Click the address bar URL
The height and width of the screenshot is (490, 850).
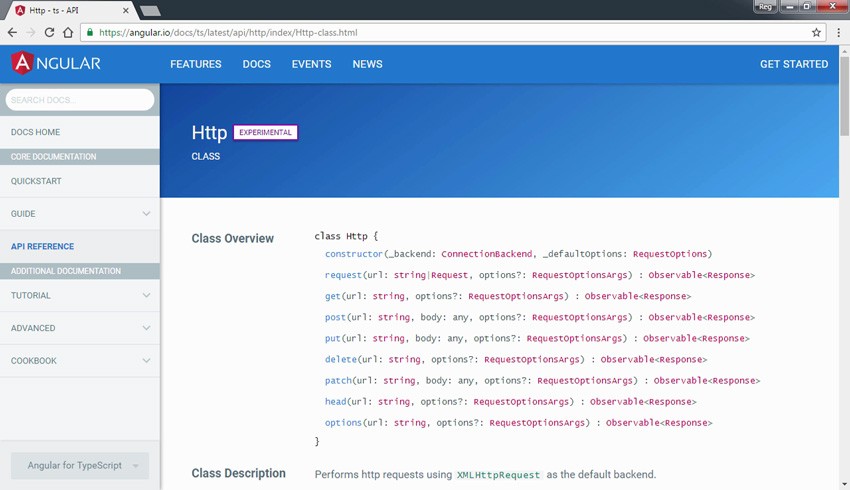pos(228,33)
